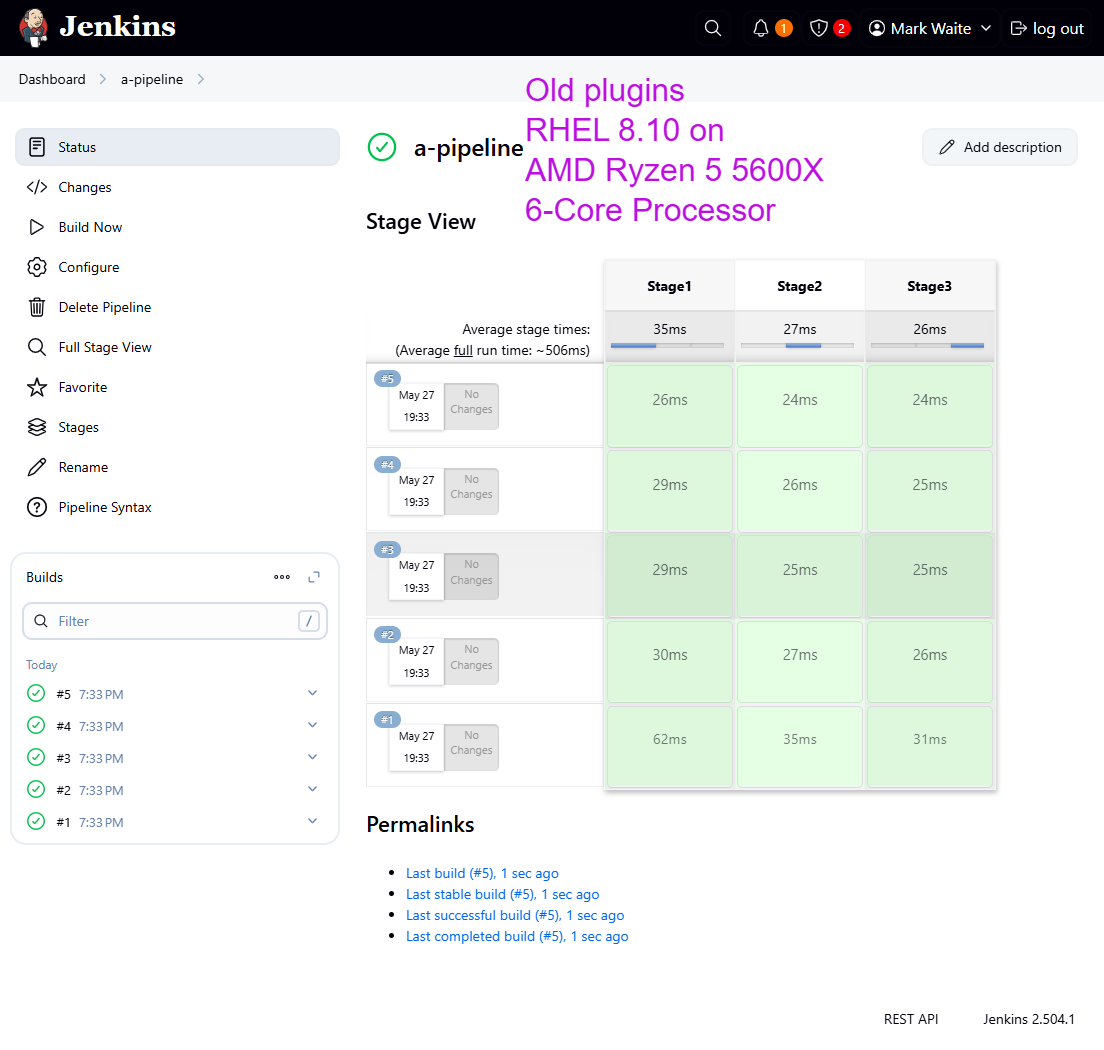Screen dimensions: 1104x1050
Task: Open the Mark Waite user dropdown
Action: point(930,28)
